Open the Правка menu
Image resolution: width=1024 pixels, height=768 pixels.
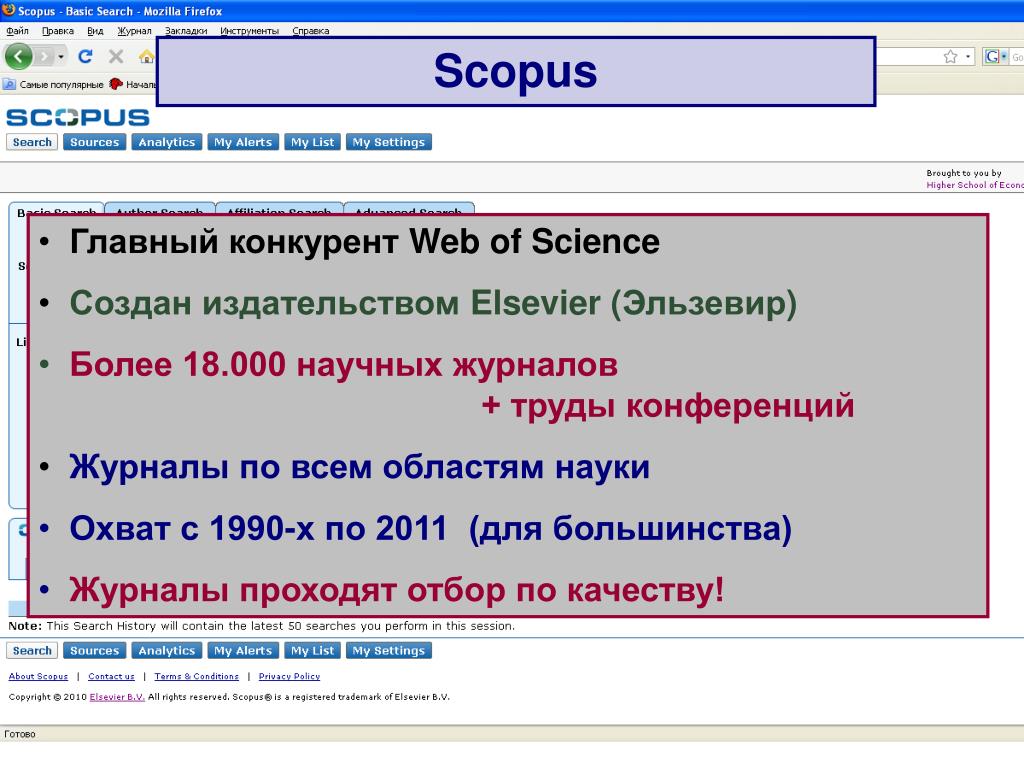(x=57, y=31)
